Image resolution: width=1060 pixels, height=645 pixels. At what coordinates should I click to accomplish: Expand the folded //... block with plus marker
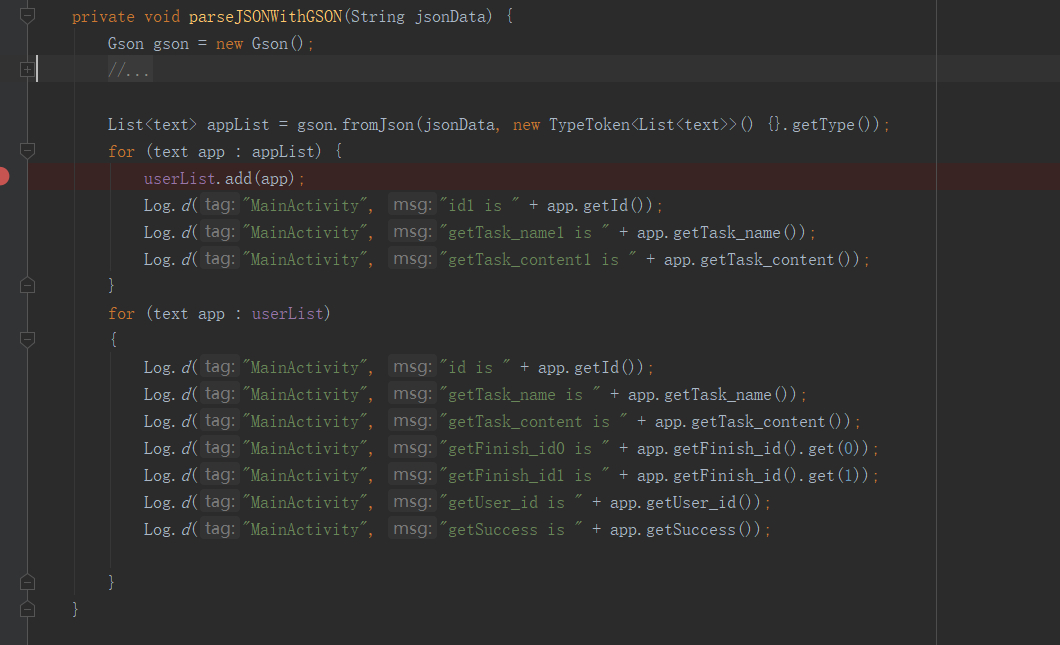(27, 69)
